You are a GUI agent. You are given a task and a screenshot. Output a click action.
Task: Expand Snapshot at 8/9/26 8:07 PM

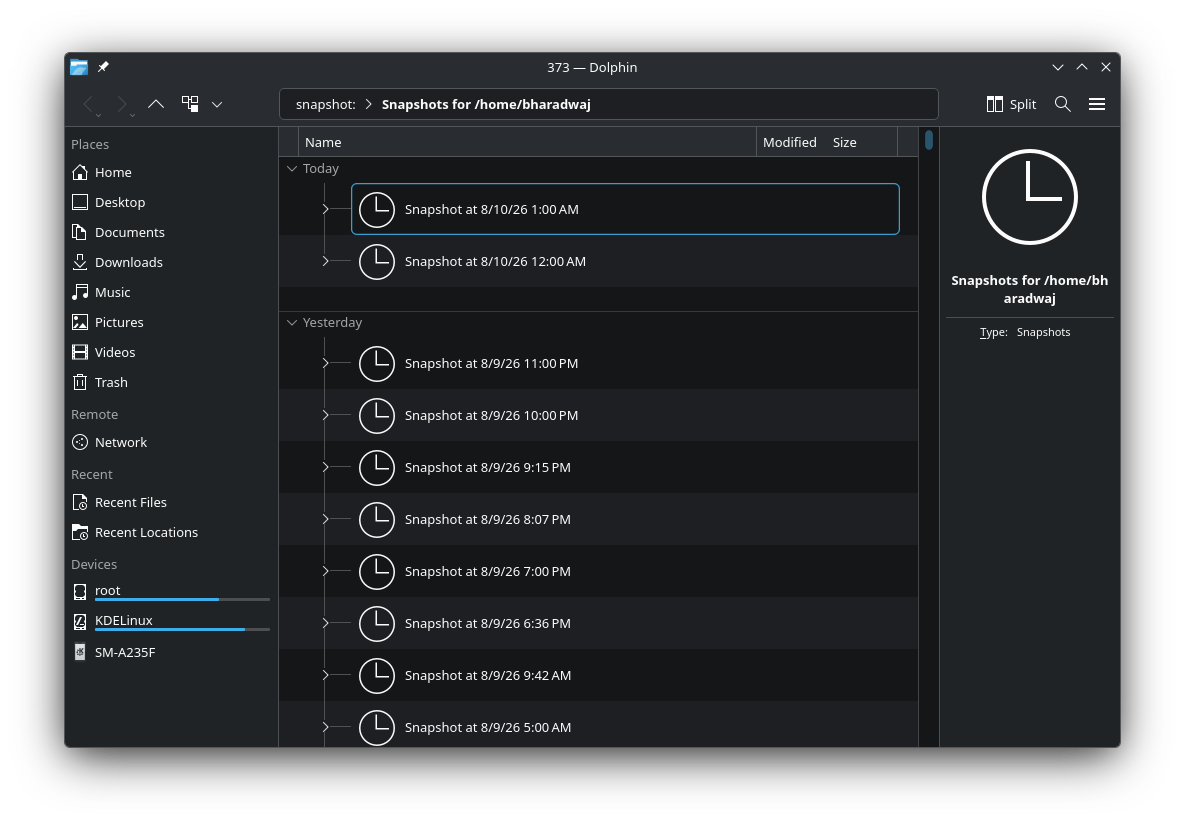coord(326,519)
